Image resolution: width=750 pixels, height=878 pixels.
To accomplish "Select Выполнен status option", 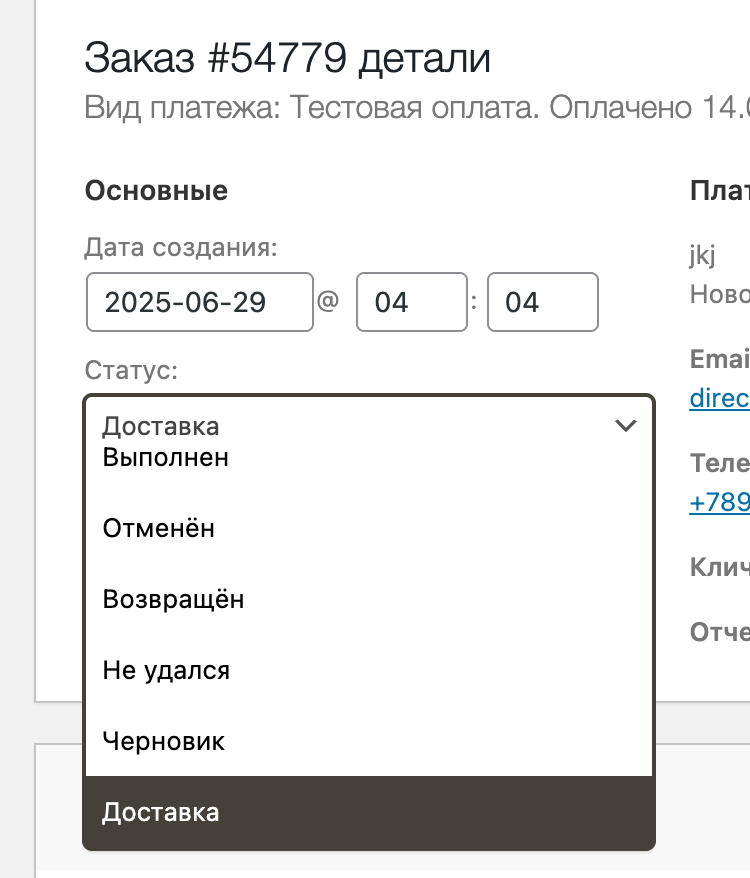I will point(369,457).
